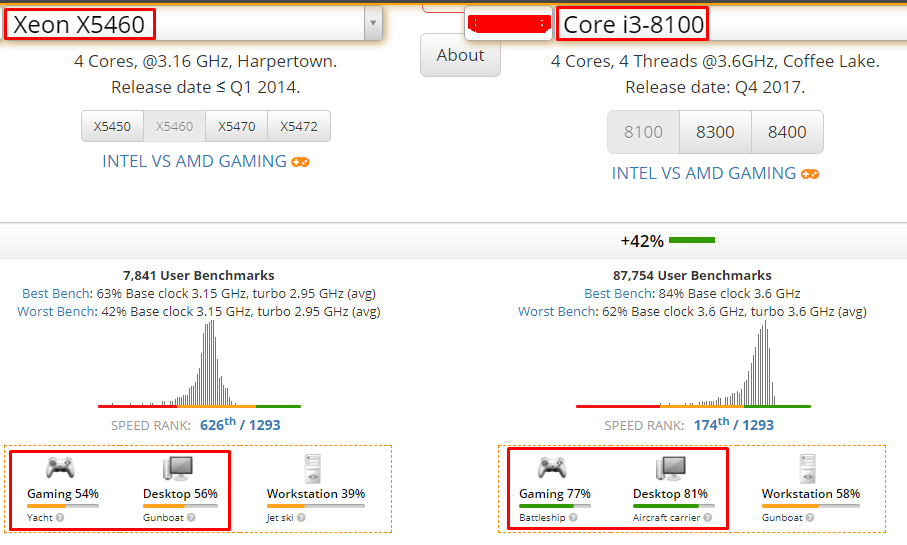
Task: Open the Core i3 Worst Bench link
Action: [556, 311]
